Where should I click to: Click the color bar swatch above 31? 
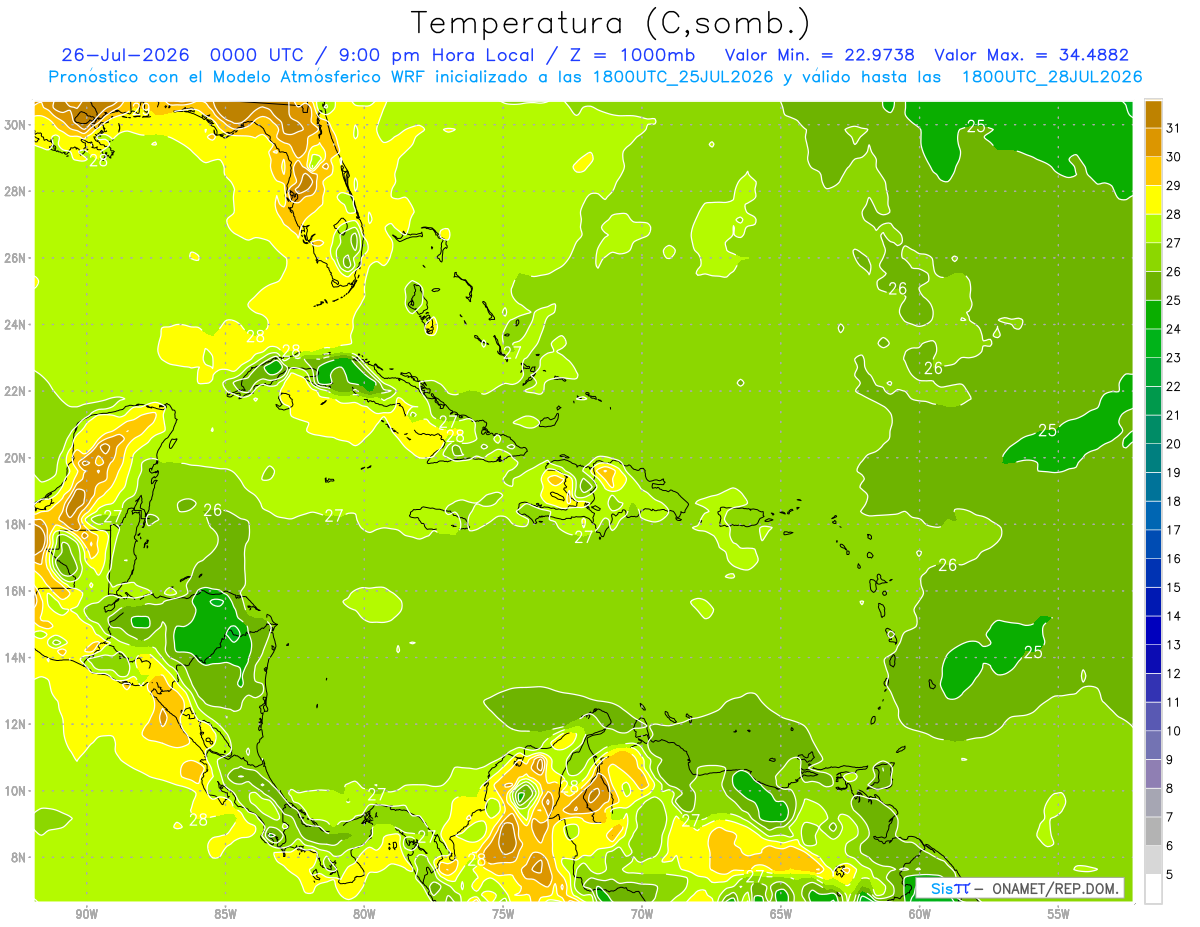(x=1153, y=113)
